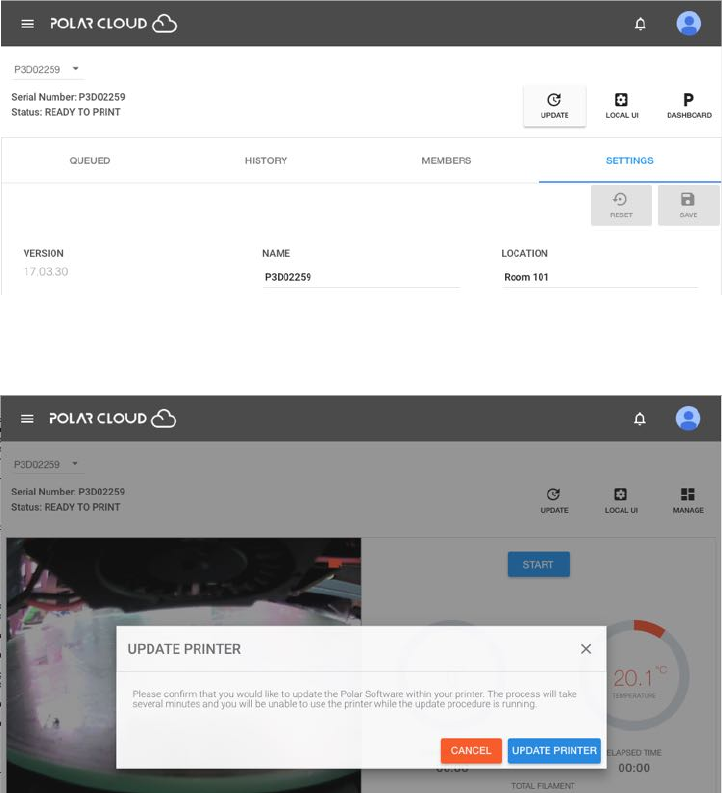This screenshot has width=722, height=793.
Task: Switch to the HISTORY tab
Action: pos(266,160)
